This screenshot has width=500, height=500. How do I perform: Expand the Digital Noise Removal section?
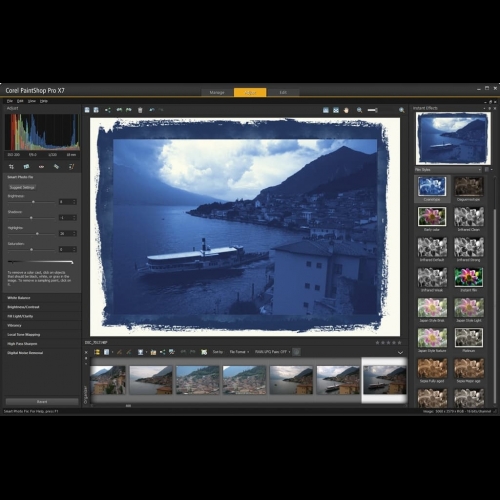(42, 353)
